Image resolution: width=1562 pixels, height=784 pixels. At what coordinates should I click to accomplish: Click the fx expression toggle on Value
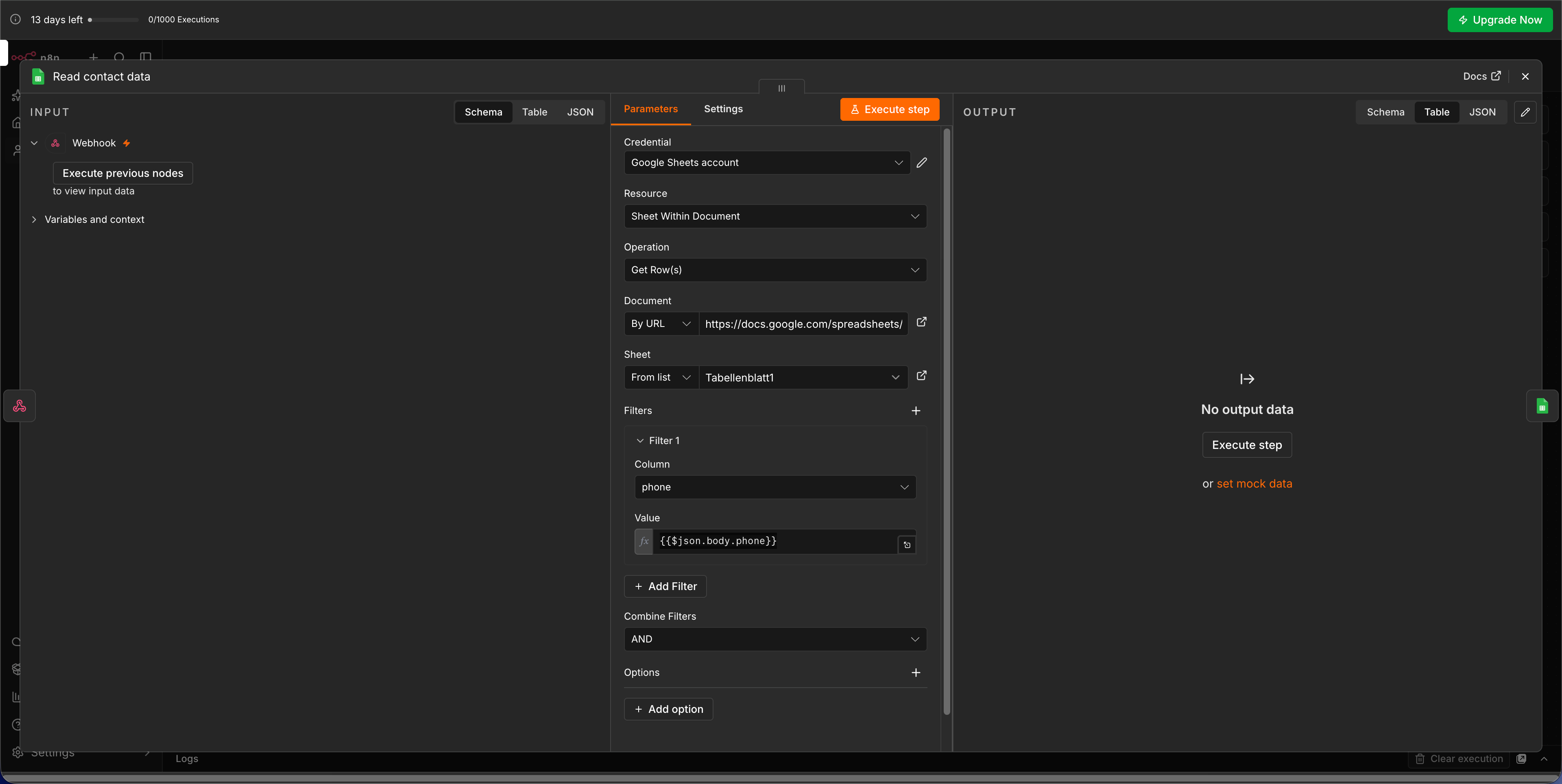pos(644,542)
